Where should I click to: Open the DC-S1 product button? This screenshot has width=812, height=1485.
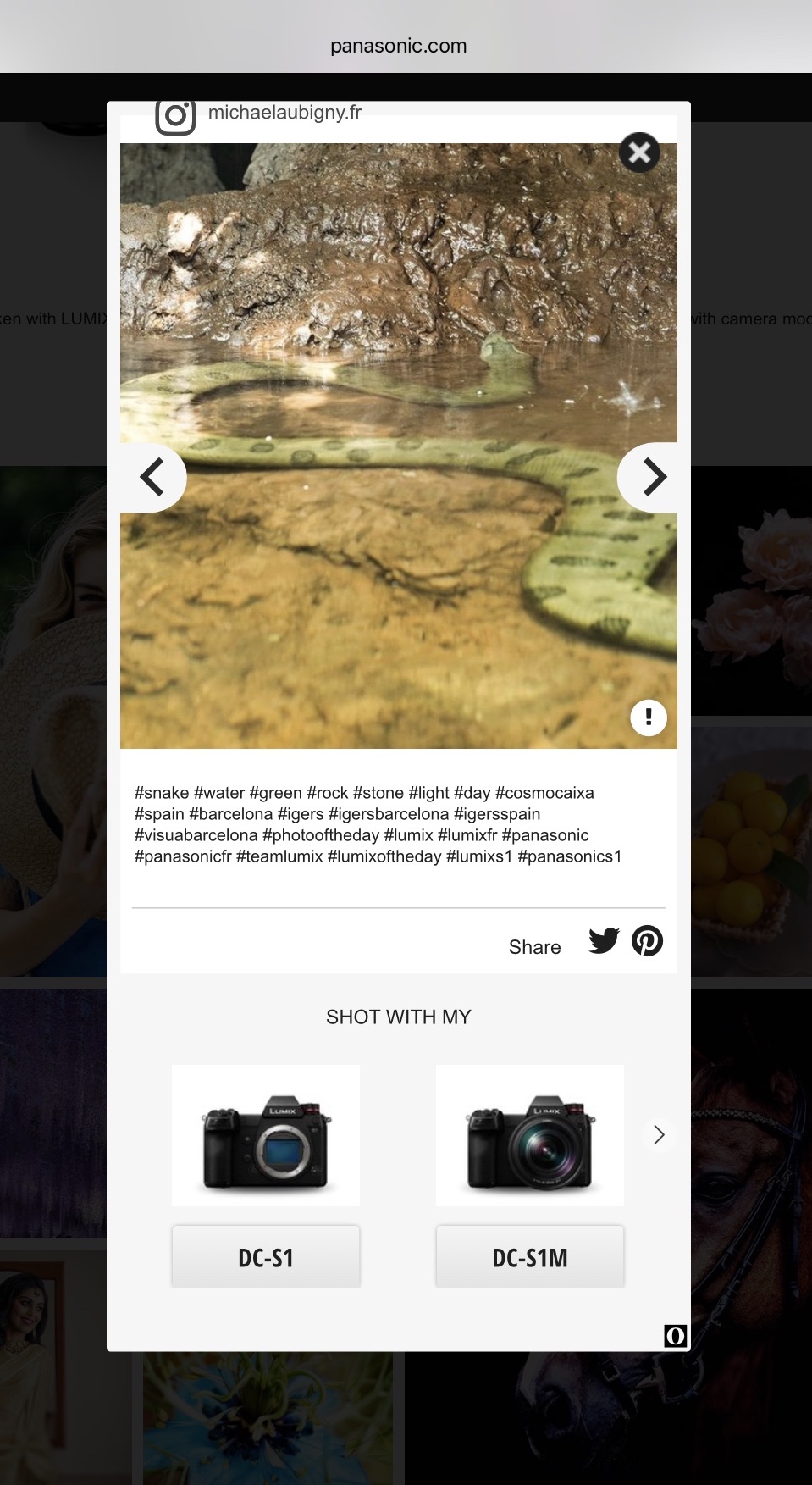click(x=266, y=1257)
